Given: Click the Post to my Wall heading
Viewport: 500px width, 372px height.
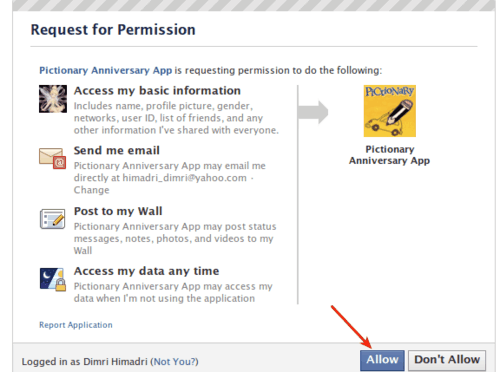Looking at the screenshot, I should 118,211.
